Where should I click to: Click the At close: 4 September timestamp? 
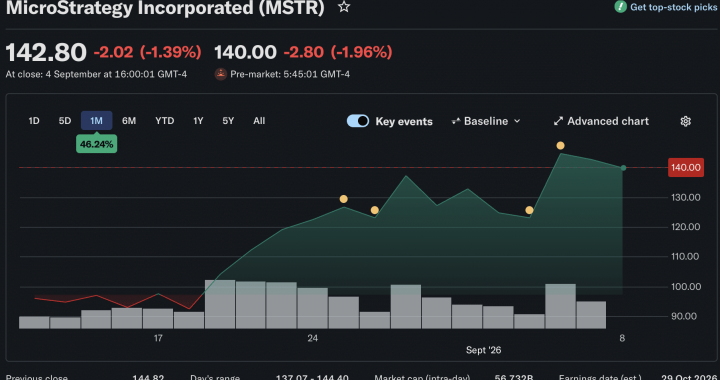[x=96, y=74]
